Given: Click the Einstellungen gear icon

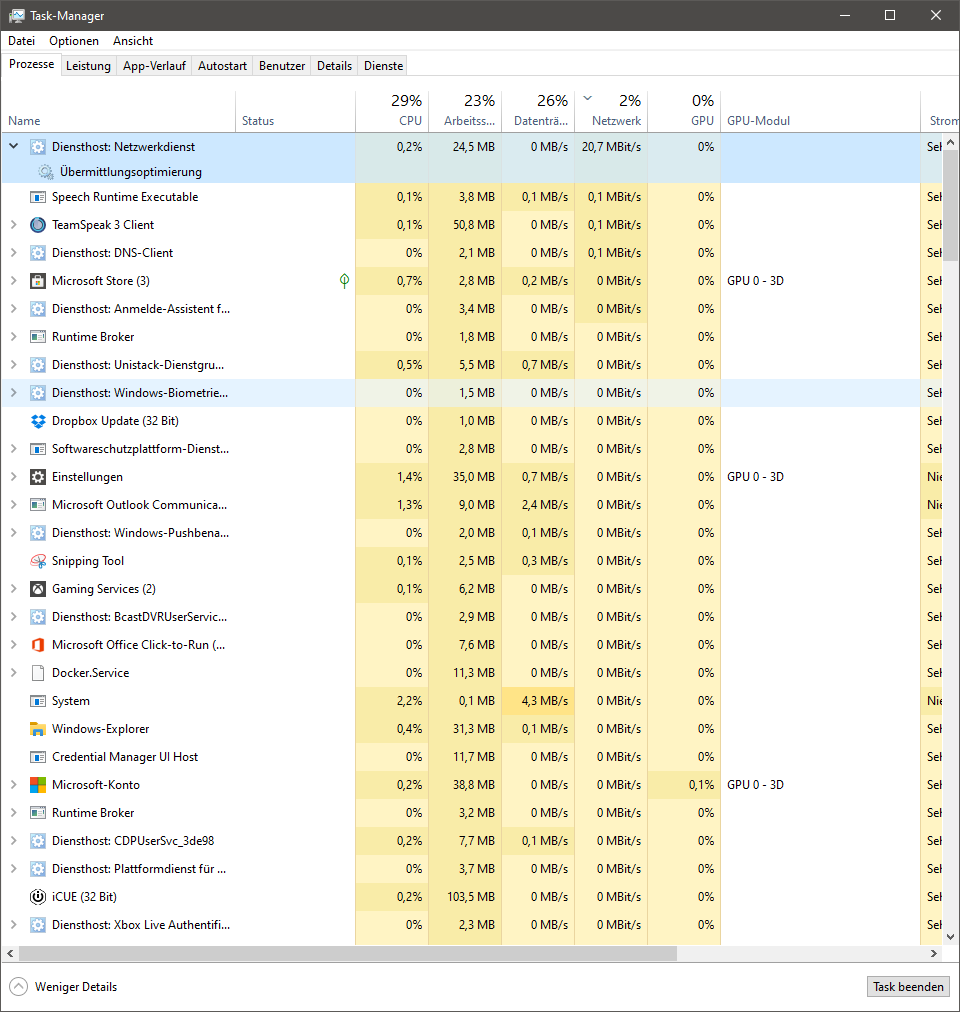Looking at the screenshot, I should [x=38, y=477].
